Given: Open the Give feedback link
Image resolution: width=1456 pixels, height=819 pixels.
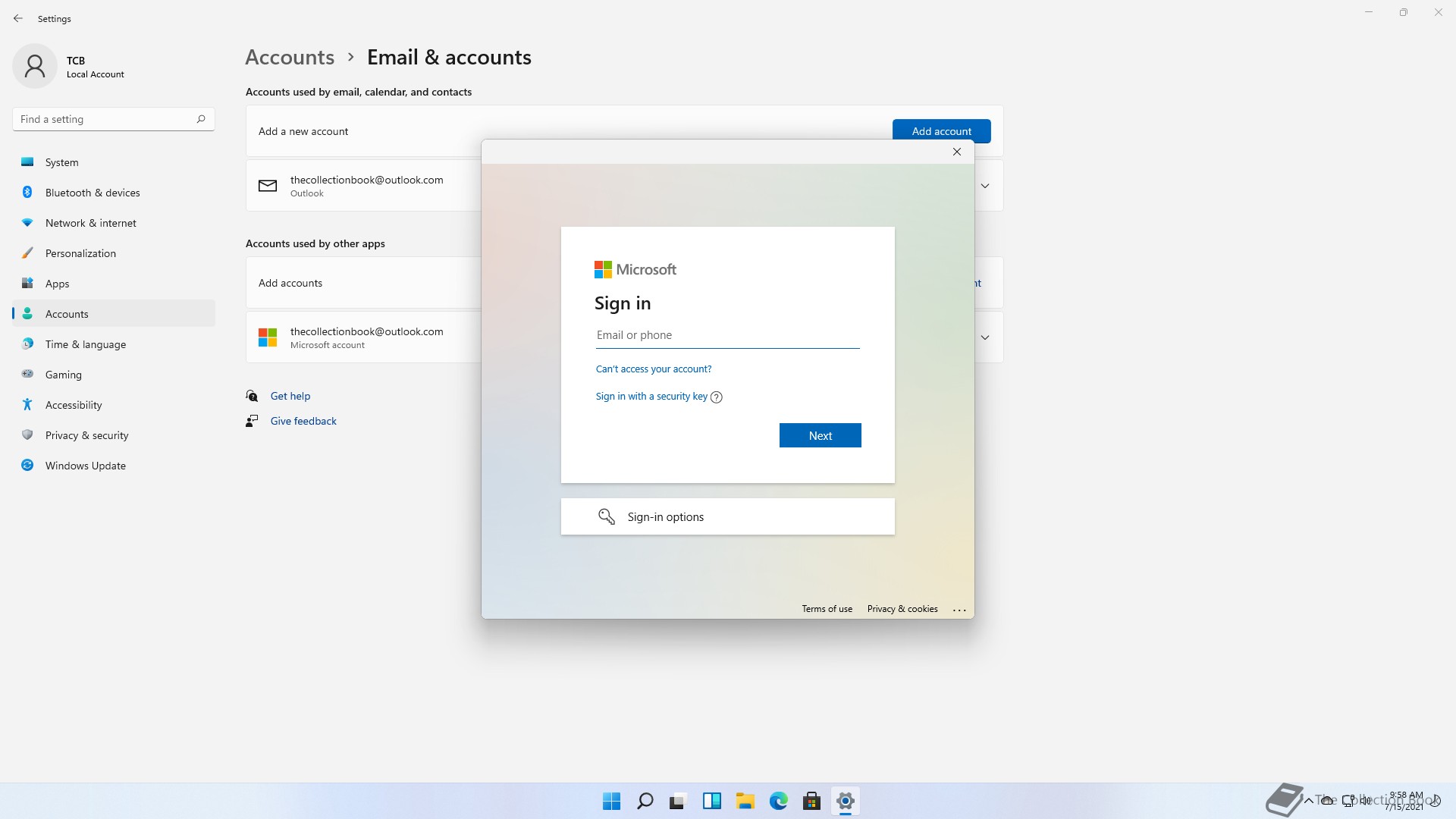Looking at the screenshot, I should coord(303,421).
